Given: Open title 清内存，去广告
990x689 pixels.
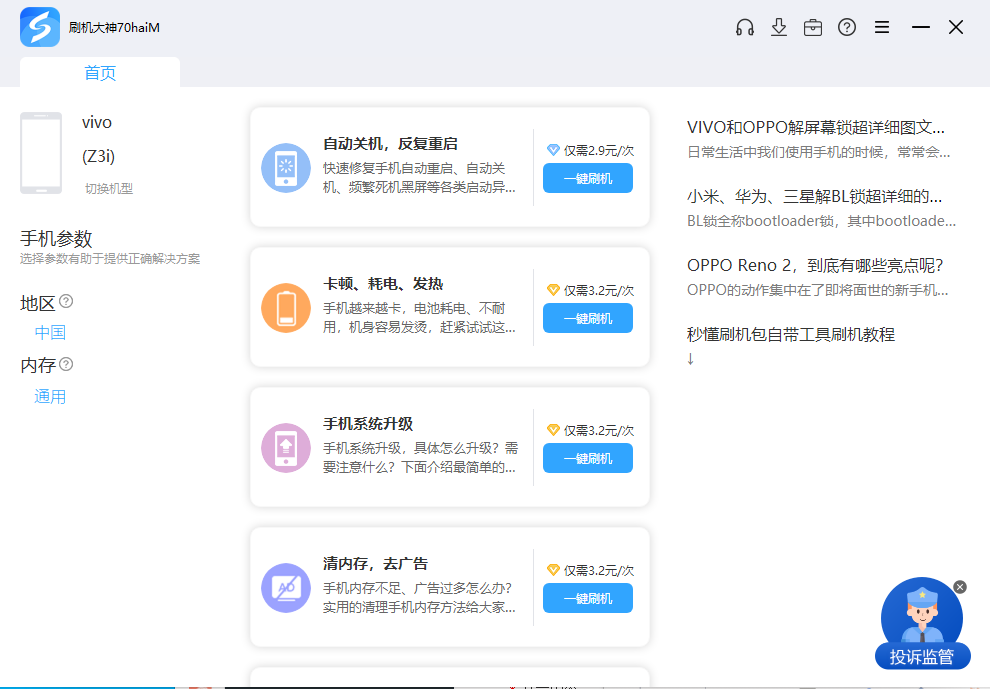Looking at the screenshot, I should point(375,563).
